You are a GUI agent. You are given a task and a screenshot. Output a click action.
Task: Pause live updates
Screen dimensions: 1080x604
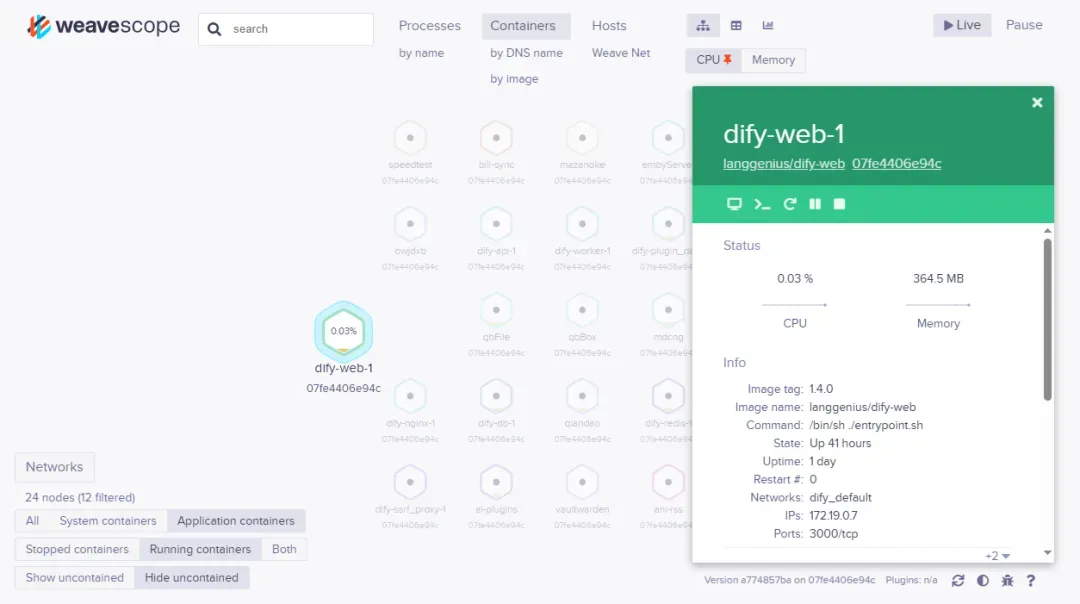1024,25
